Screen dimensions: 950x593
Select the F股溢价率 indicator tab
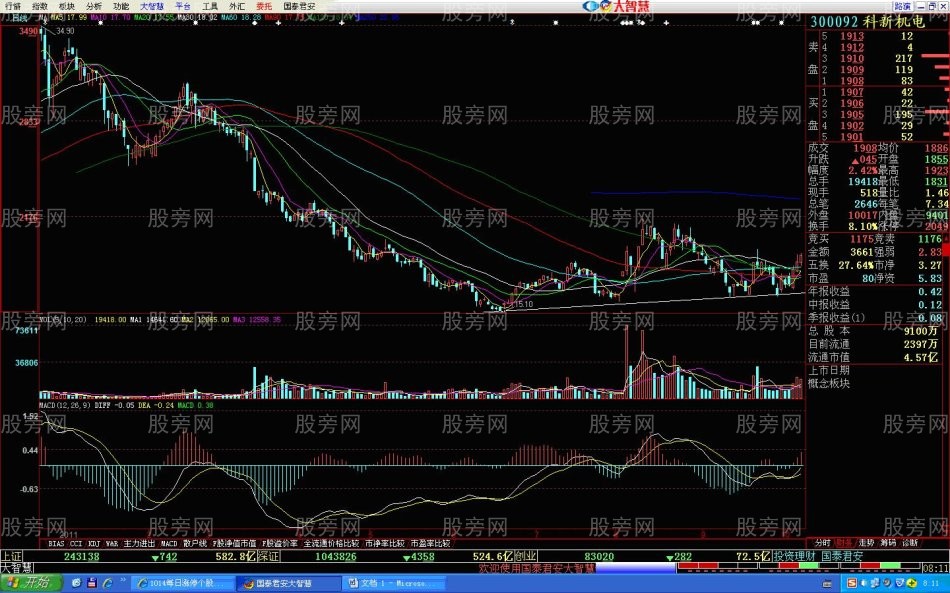click(279, 543)
